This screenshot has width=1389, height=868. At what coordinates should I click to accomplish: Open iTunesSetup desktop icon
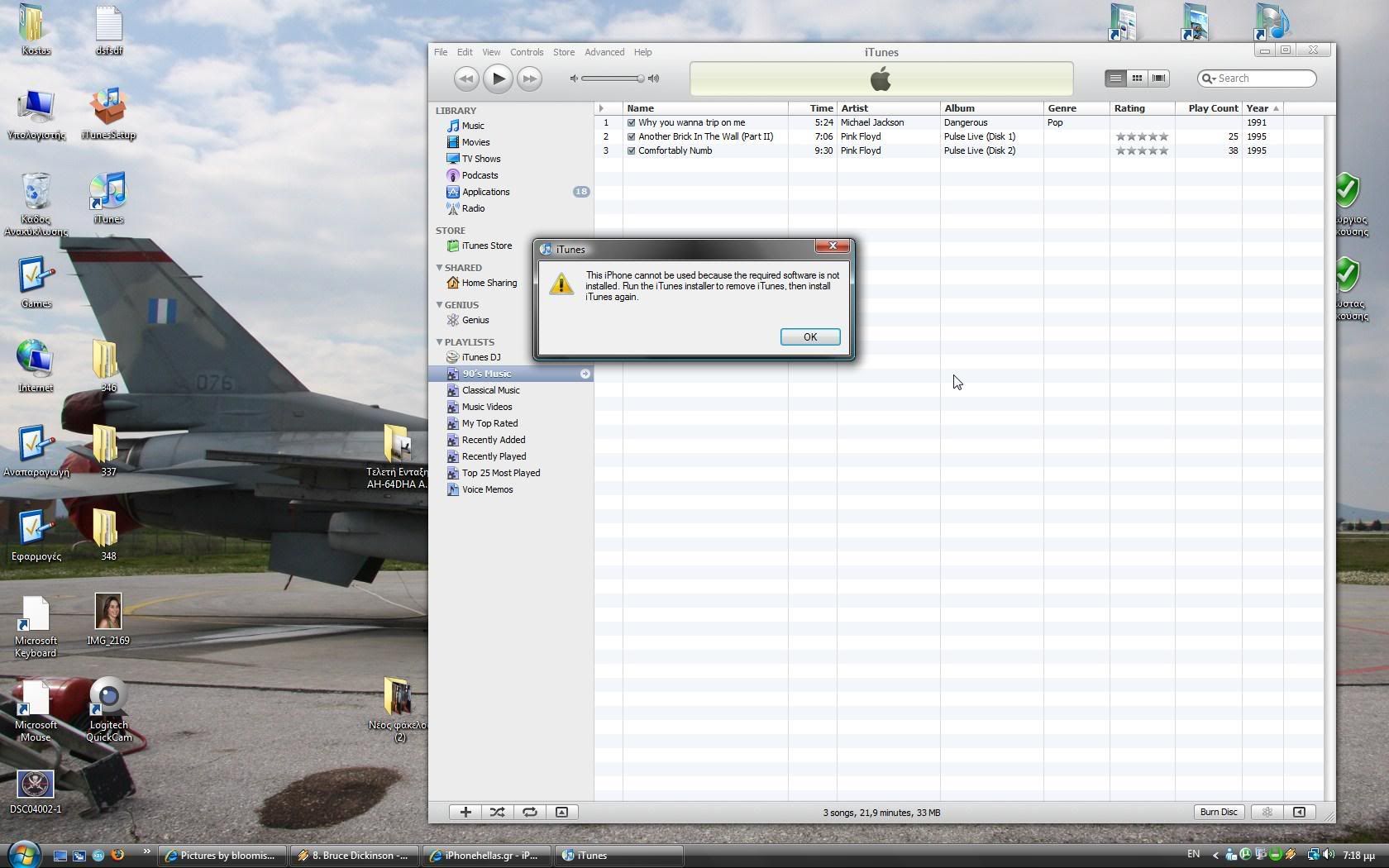(108, 112)
